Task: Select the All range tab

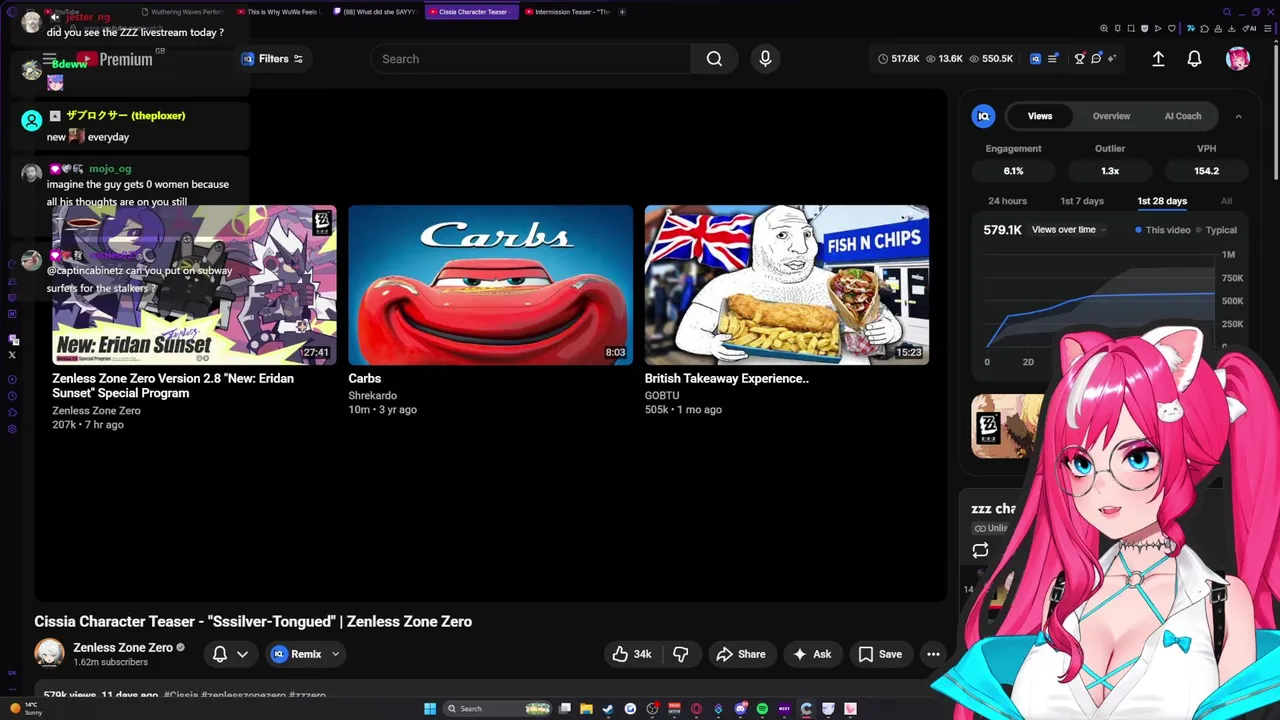Action: [x=1226, y=201]
